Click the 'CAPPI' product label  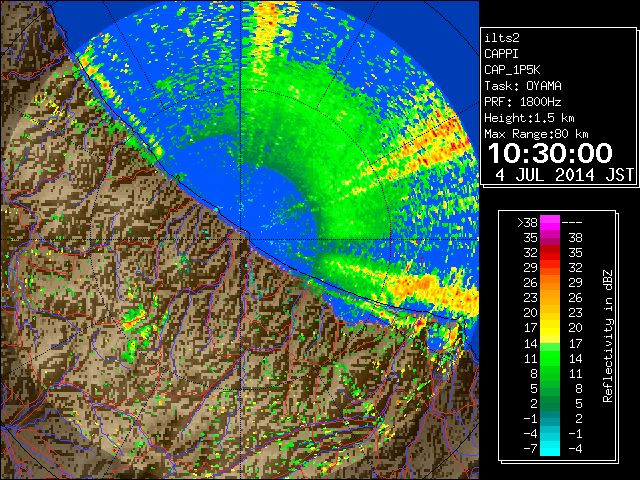point(501,54)
